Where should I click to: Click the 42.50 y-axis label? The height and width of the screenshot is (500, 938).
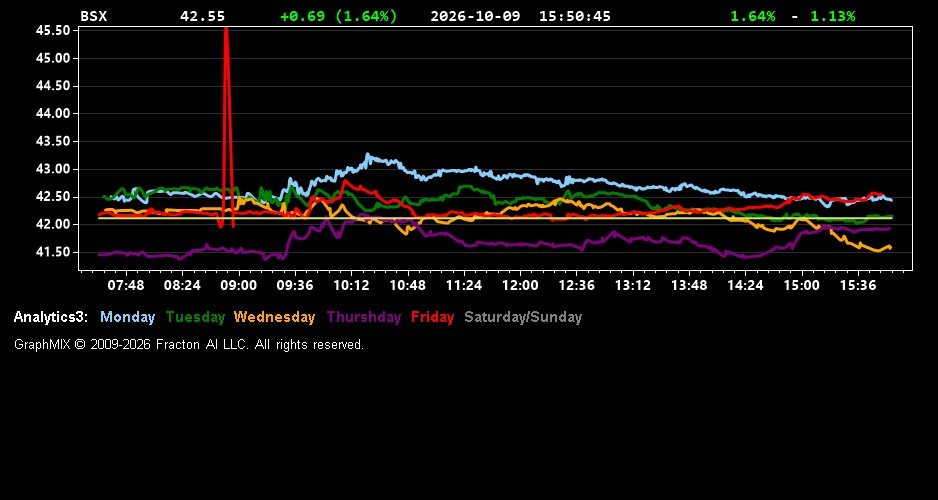pyautogui.click(x=53, y=197)
